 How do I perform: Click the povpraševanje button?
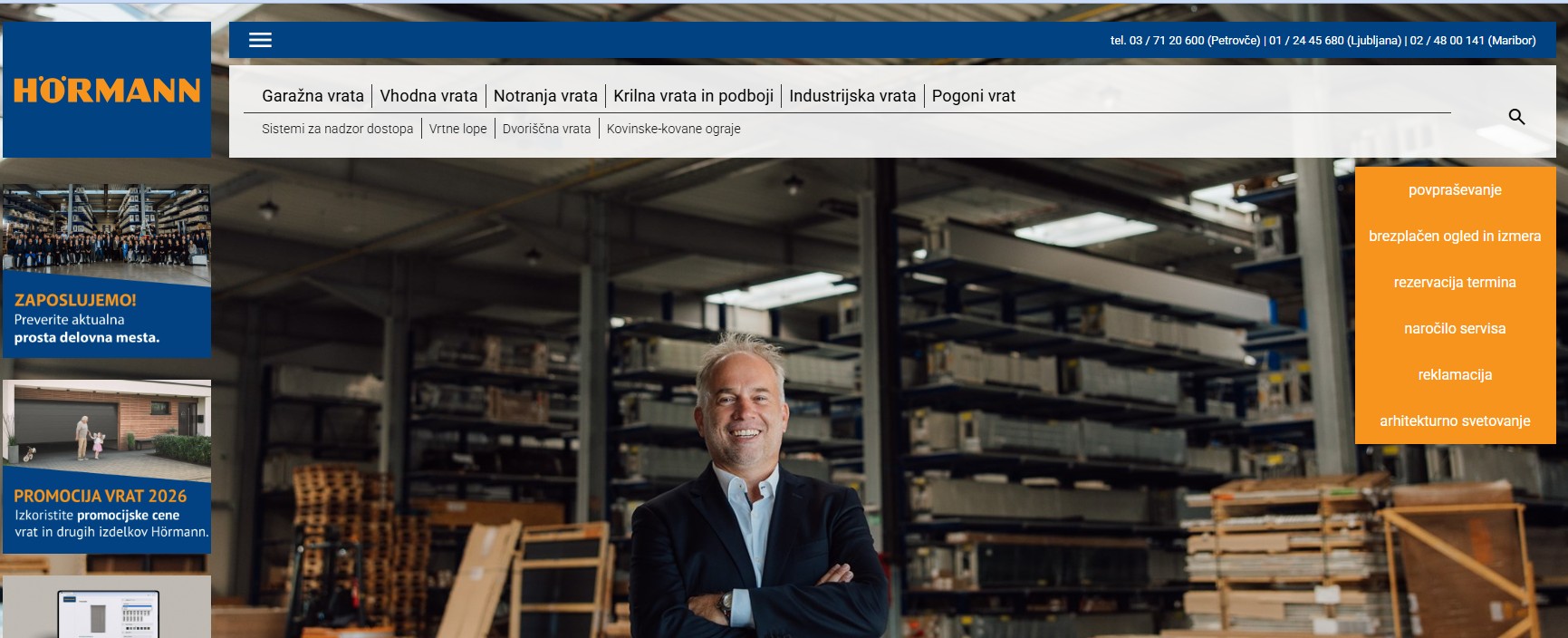coord(1455,190)
